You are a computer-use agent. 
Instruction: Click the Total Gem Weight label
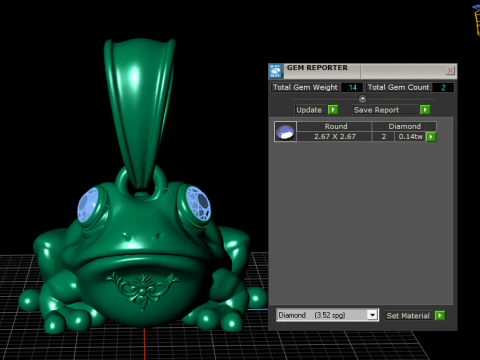[305, 87]
